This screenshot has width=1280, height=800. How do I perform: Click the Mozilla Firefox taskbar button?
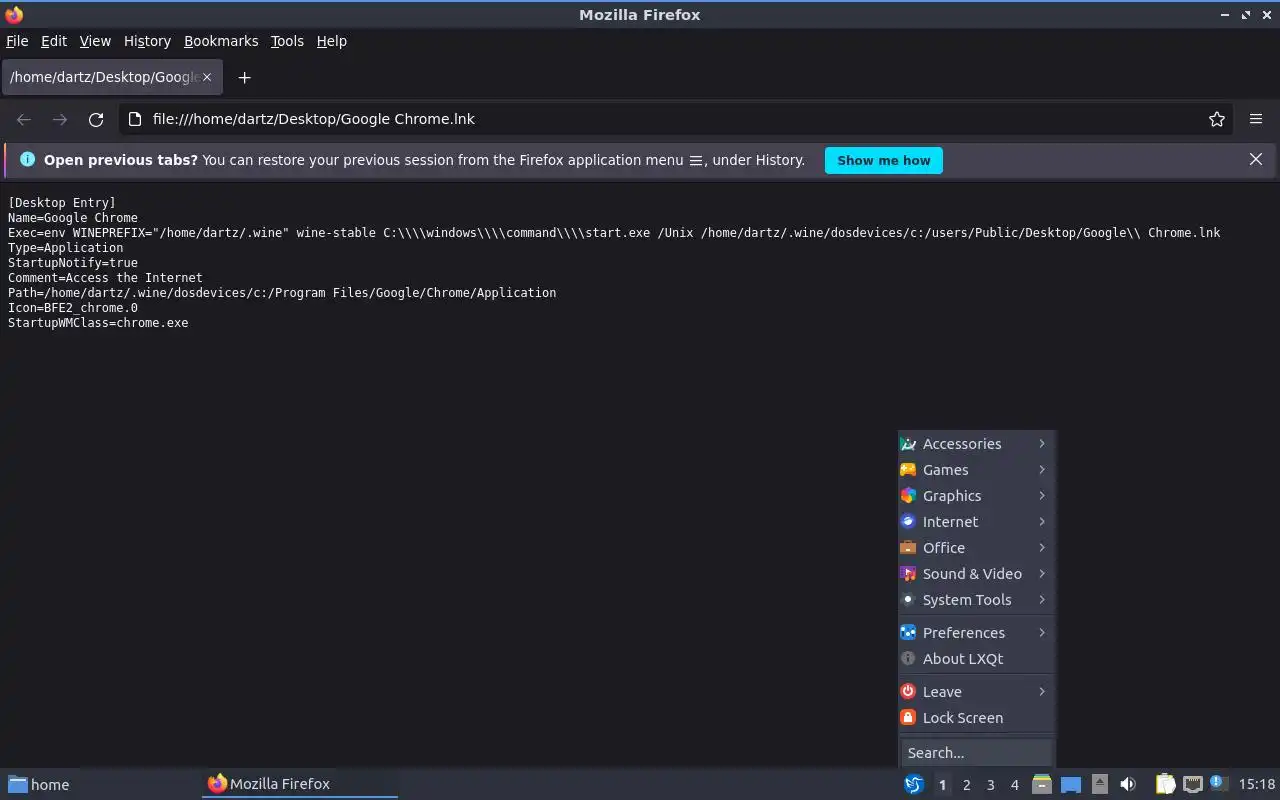coord(300,785)
